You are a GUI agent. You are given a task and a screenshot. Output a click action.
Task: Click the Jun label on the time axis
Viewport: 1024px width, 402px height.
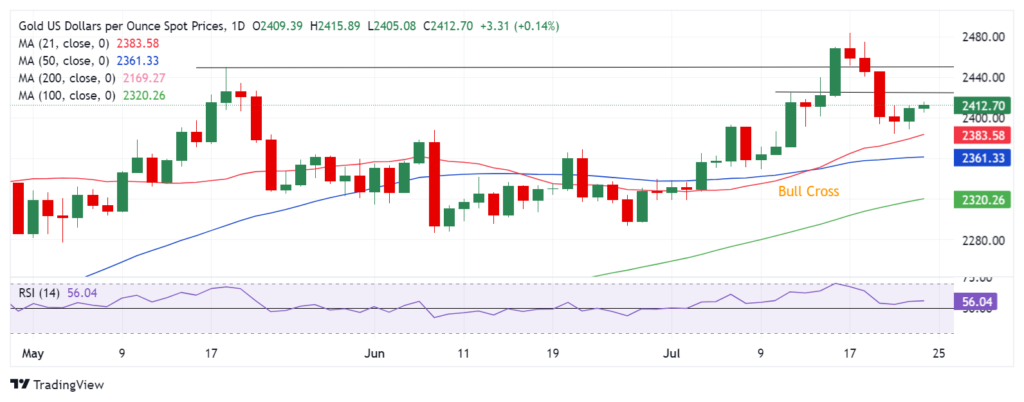(x=375, y=353)
